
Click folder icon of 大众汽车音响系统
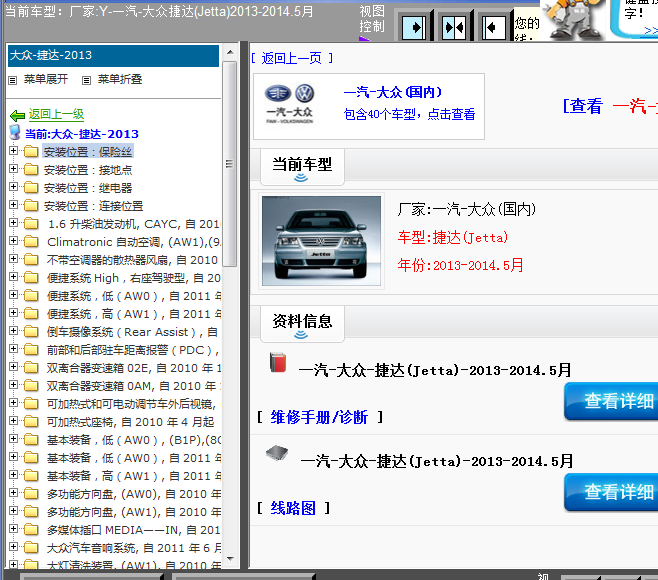click(x=31, y=548)
